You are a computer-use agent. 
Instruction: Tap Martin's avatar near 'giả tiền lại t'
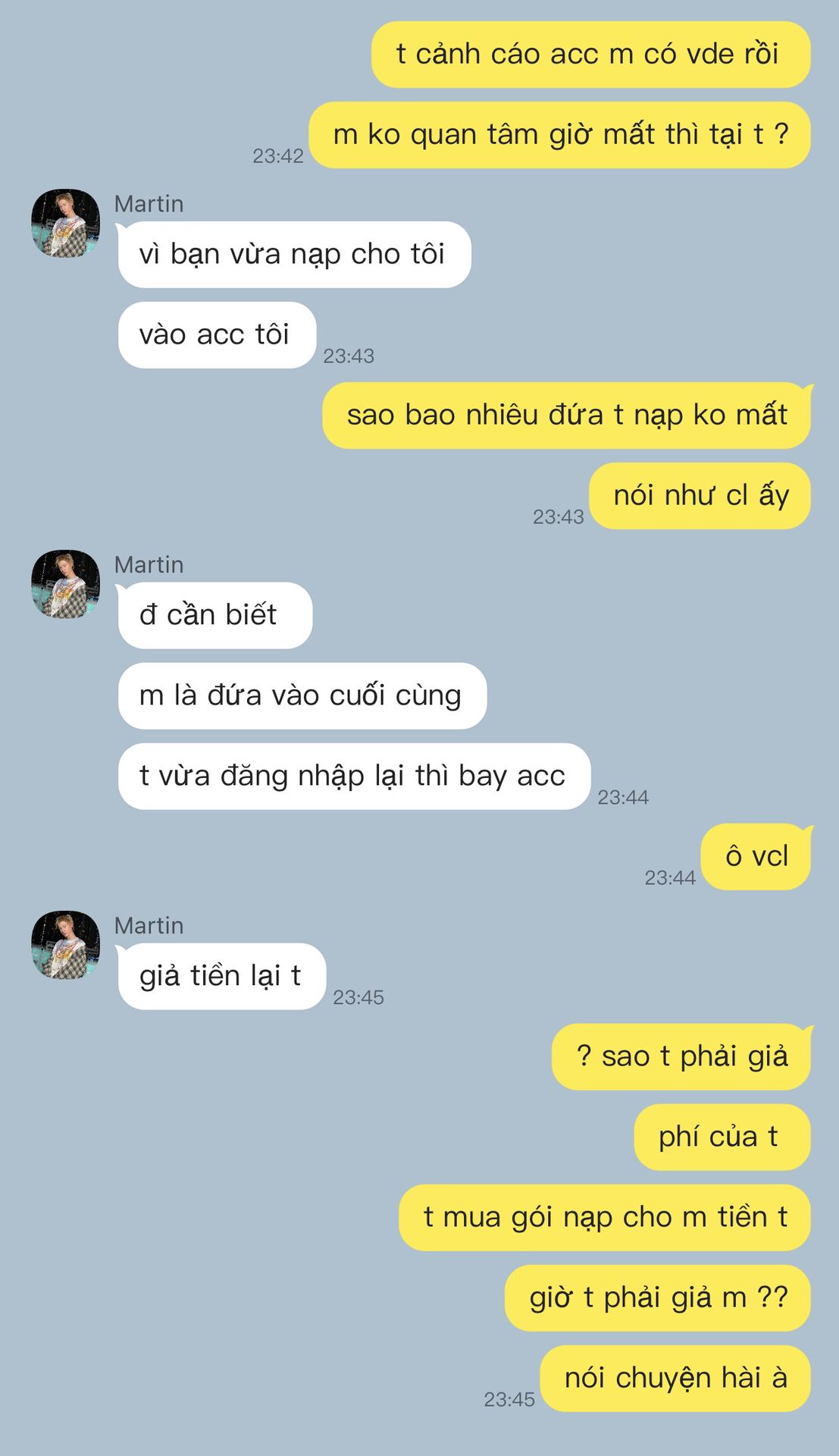click(65, 946)
